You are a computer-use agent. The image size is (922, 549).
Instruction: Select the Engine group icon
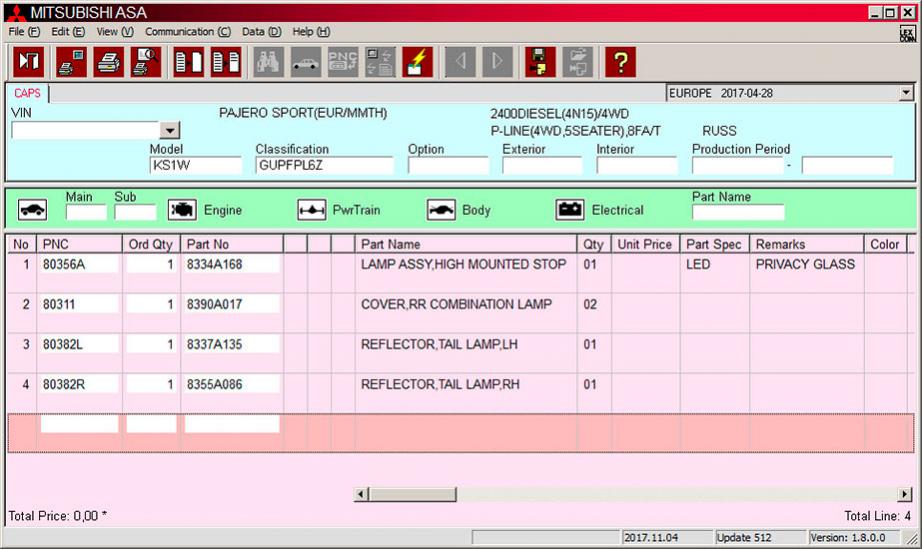[182, 210]
